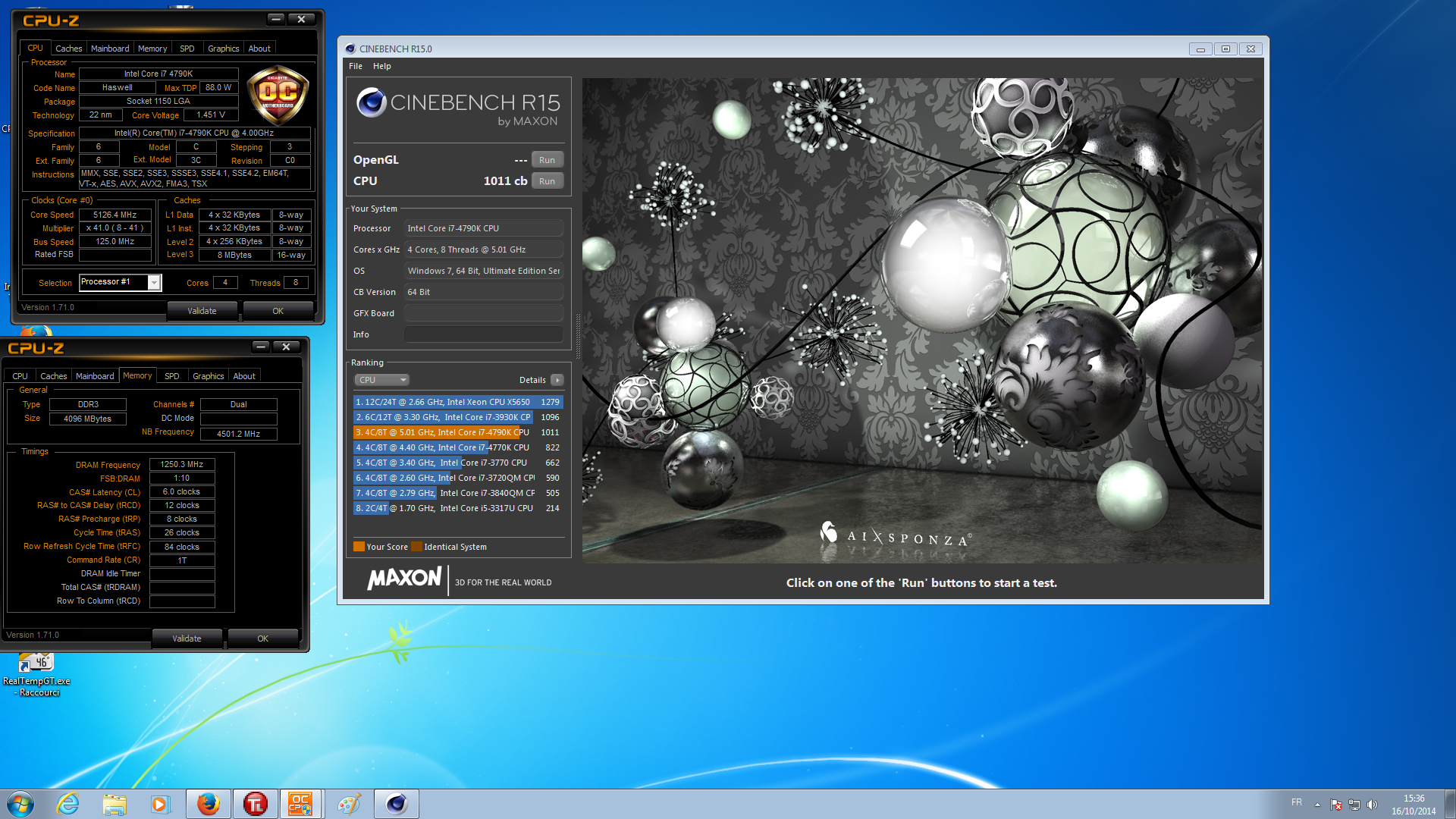Open the CPU ranking type dropdown
This screenshot has height=819, width=1456.
381,380
